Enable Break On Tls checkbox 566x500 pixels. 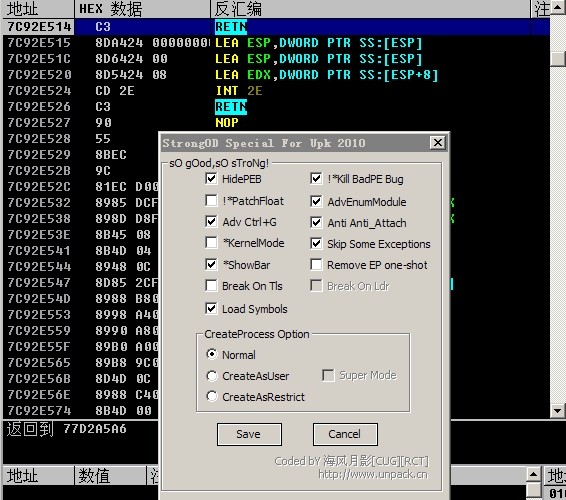coord(211,286)
